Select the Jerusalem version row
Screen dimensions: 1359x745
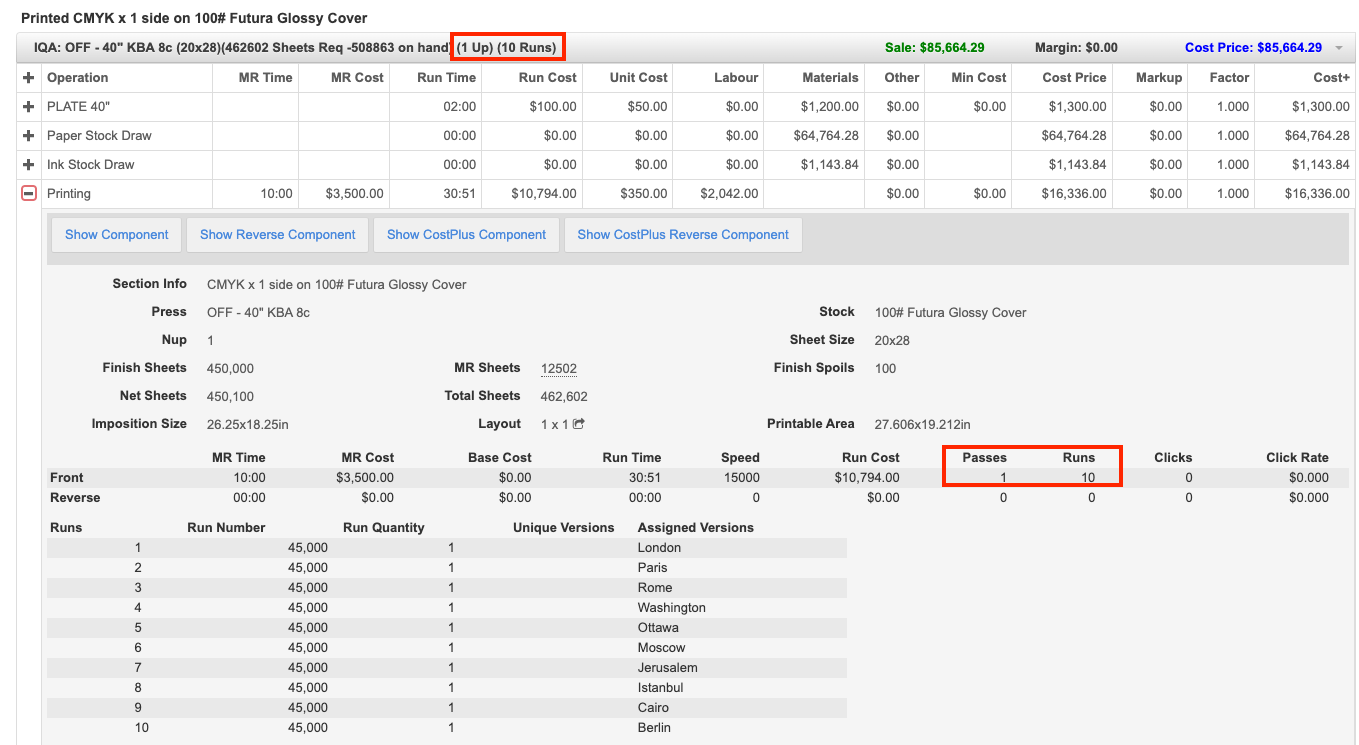(x=447, y=668)
